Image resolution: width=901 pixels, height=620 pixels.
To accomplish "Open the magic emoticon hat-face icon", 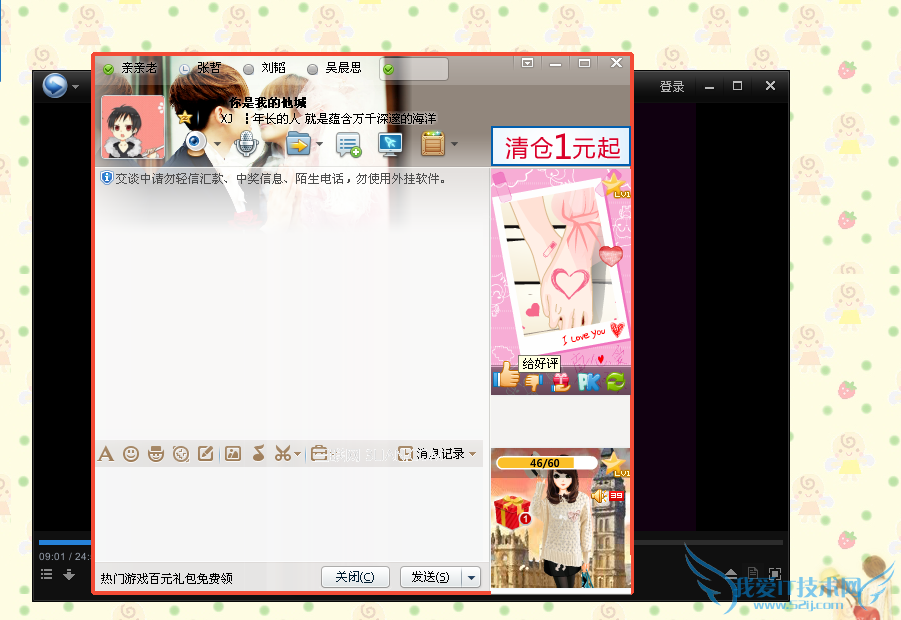I will pyautogui.click(x=156, y=454).
